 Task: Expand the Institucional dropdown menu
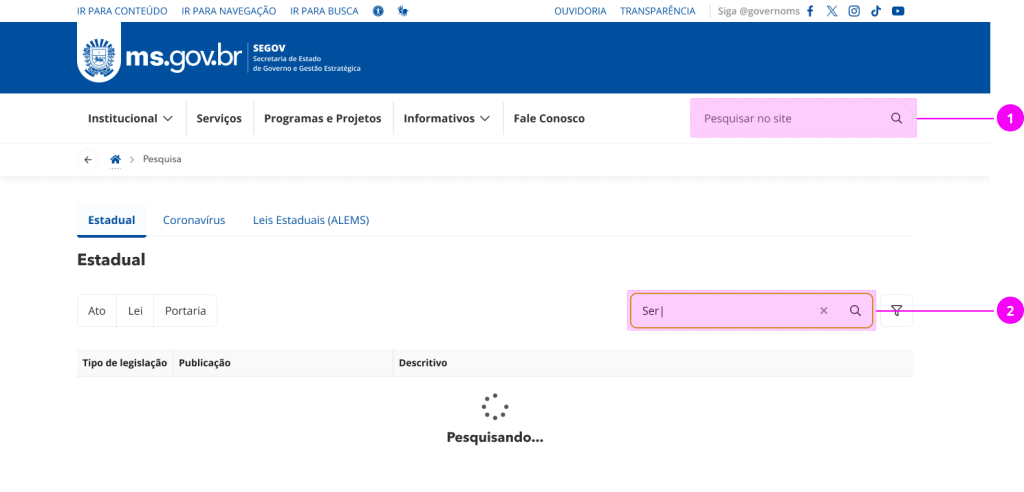[130, 118]
